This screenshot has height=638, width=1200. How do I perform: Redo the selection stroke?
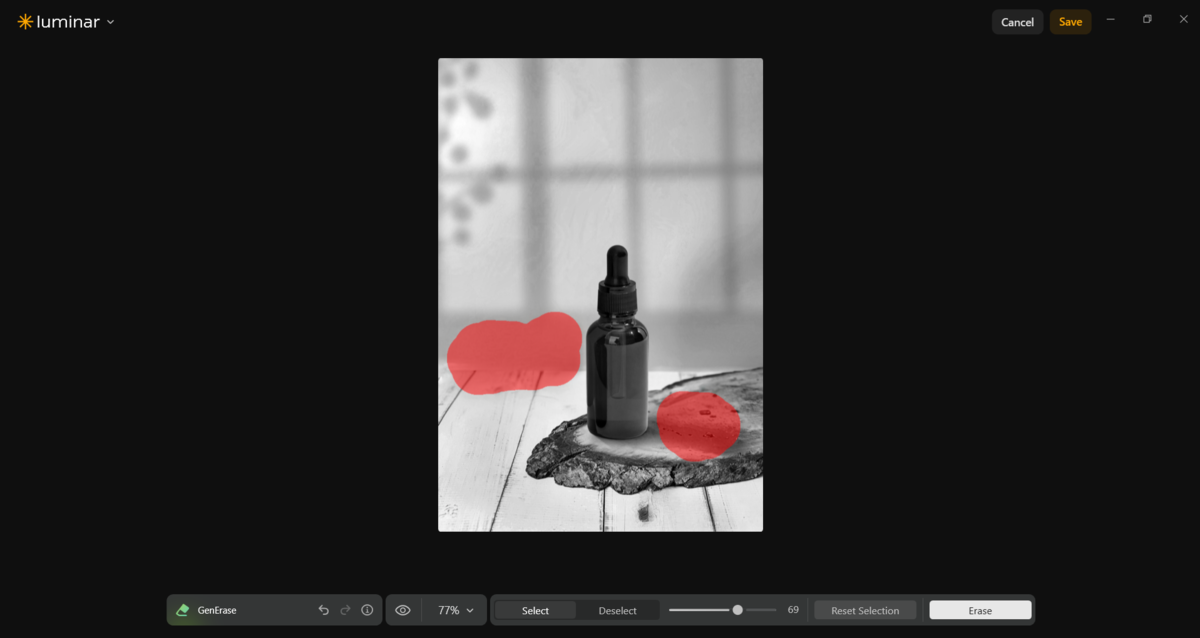coord(345,610)
